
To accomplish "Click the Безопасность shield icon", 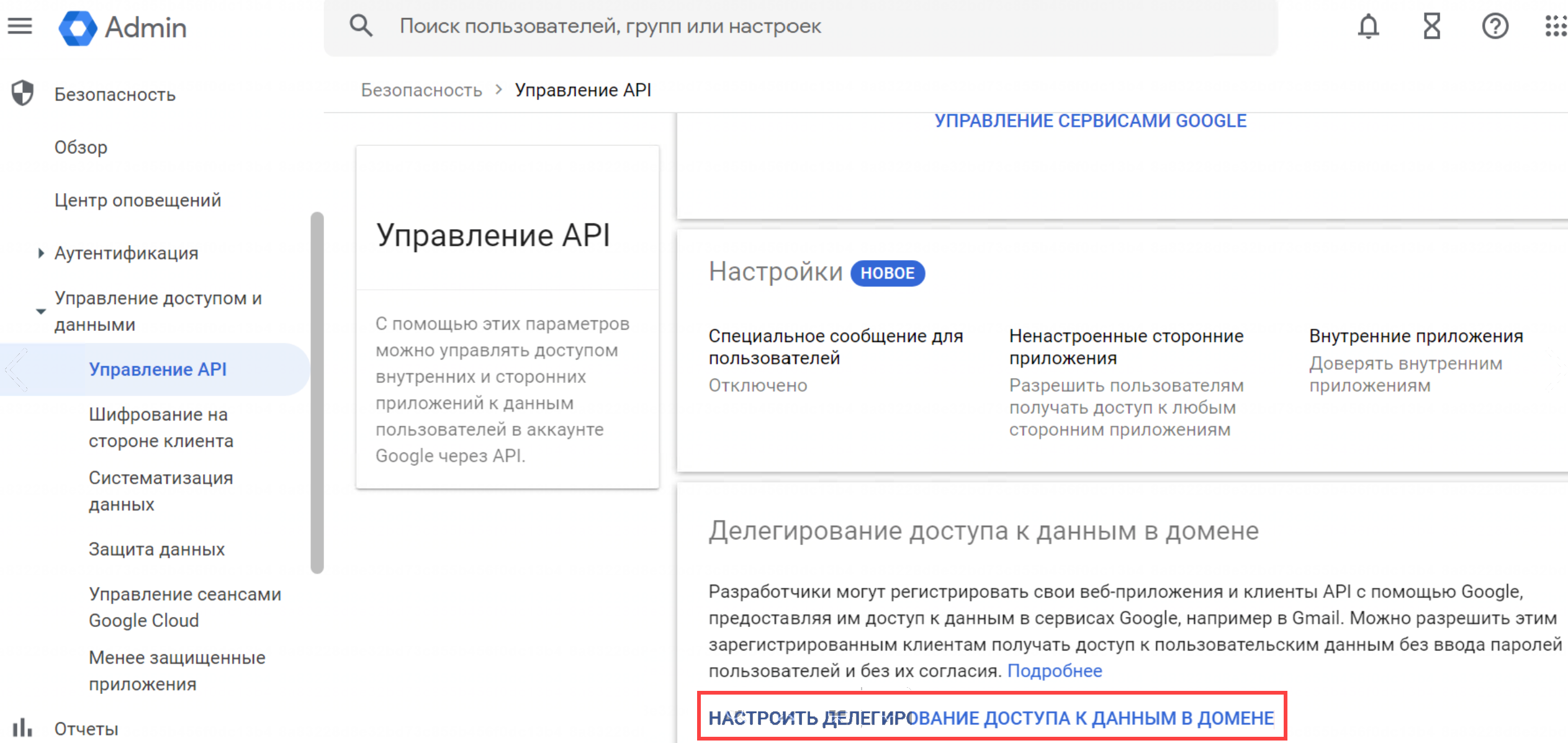I will tap(23, 94).
